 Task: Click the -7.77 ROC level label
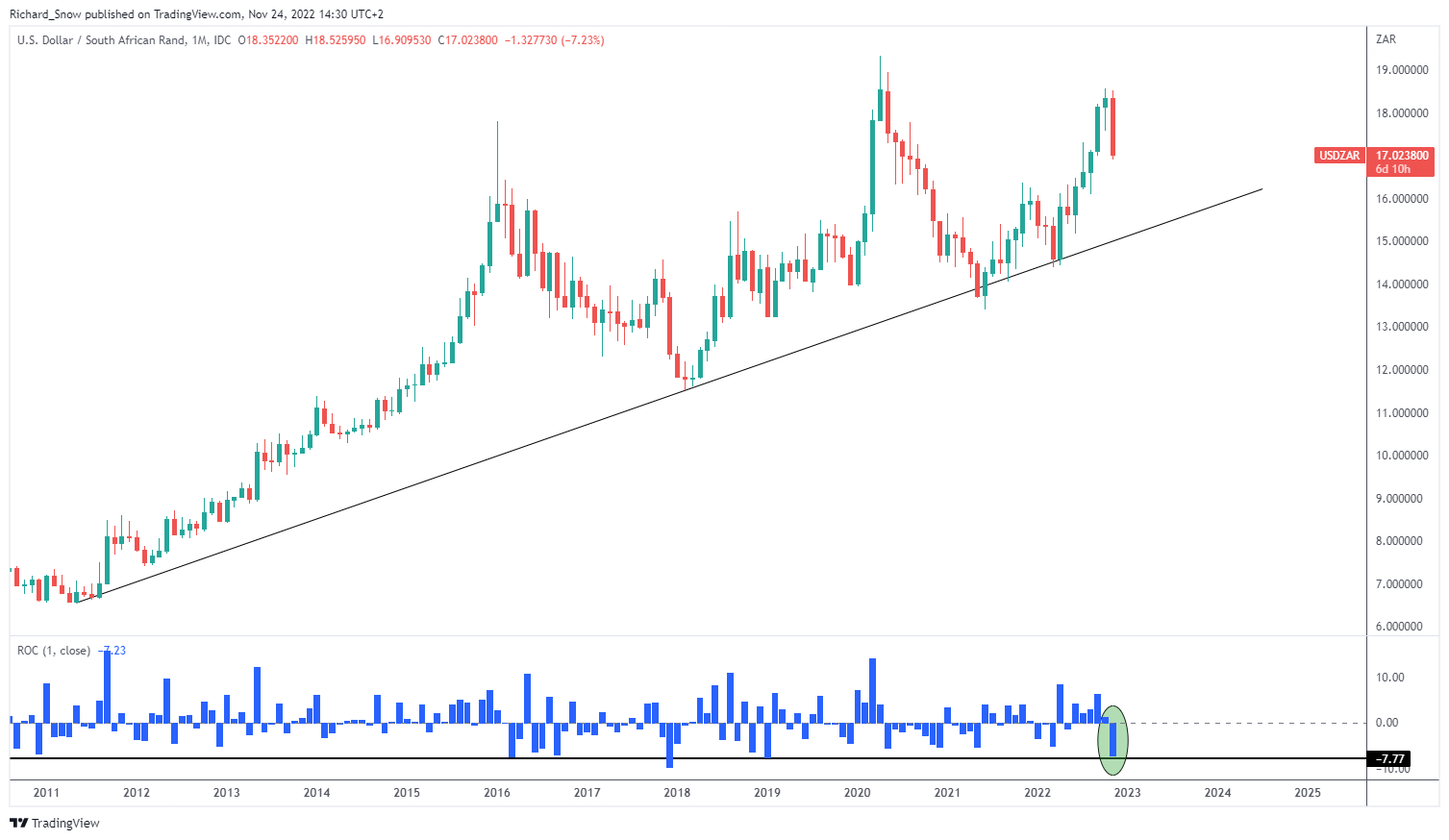coord(1390,759)
